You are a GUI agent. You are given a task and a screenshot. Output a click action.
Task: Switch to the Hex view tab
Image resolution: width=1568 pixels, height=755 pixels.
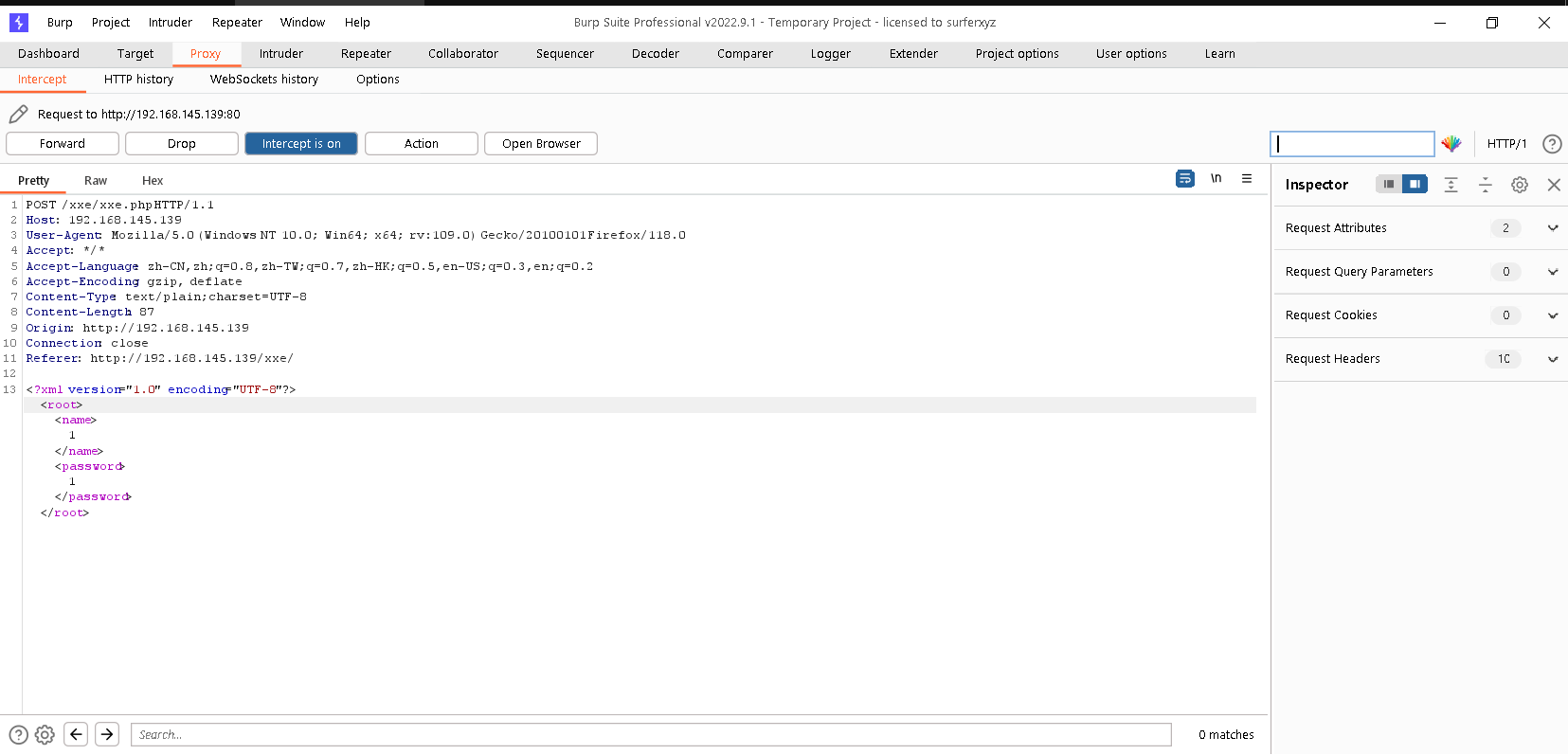click(x=153, y=181)
